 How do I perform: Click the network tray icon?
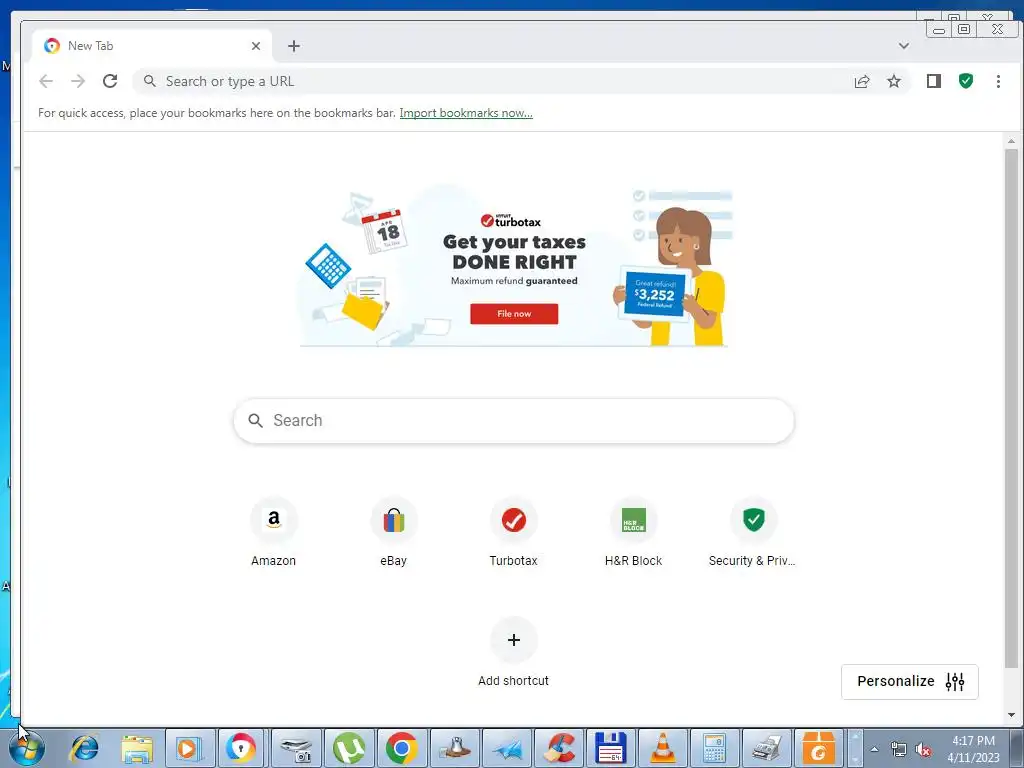[899, 750]
